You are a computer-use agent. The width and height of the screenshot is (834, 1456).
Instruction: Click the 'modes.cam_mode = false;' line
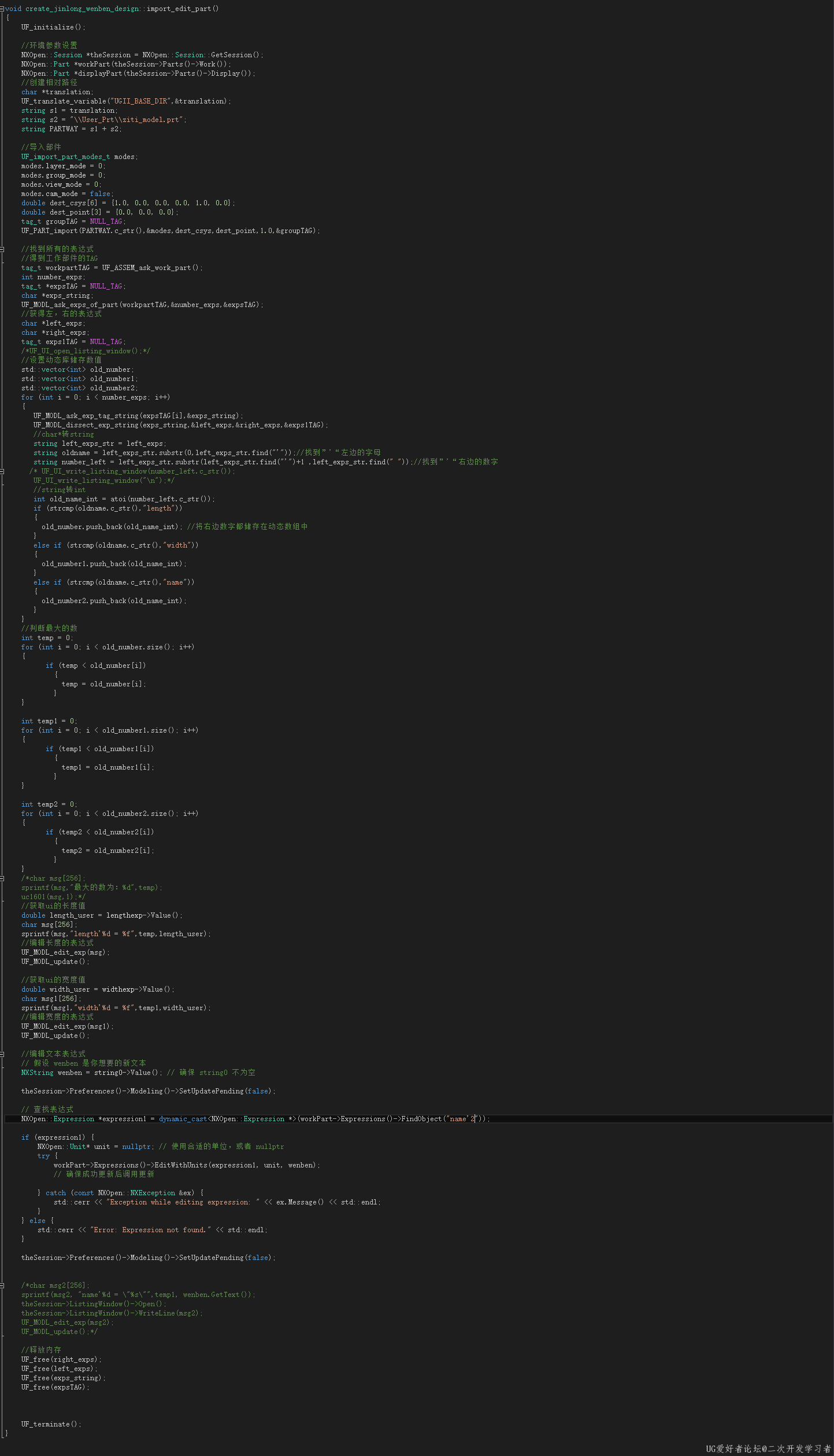68,194
